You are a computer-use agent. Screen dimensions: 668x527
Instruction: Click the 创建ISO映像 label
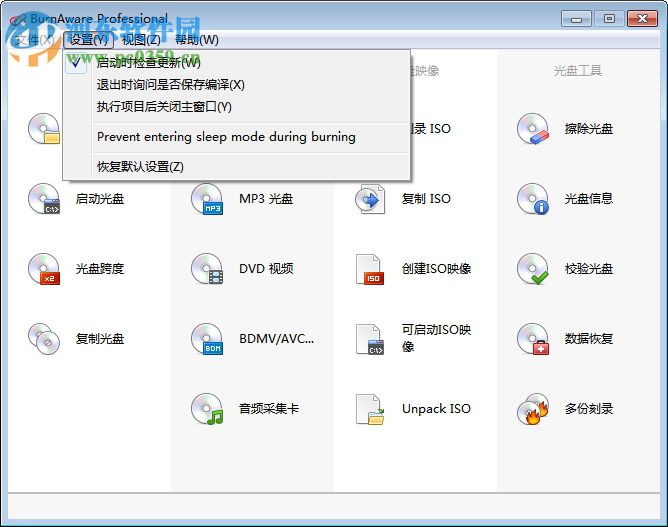436,269
